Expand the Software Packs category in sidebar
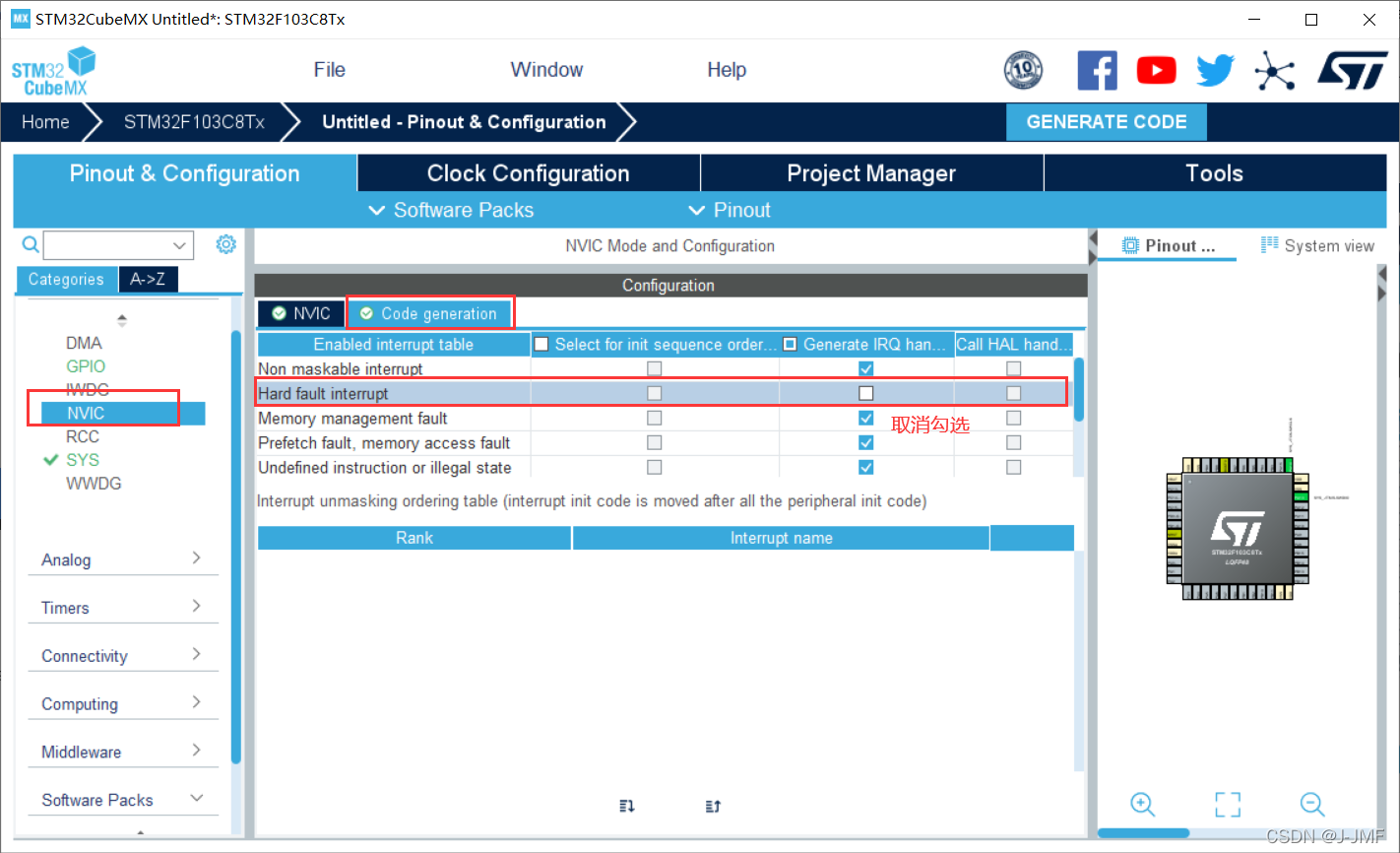1400x853 pixels. [121, 800]
